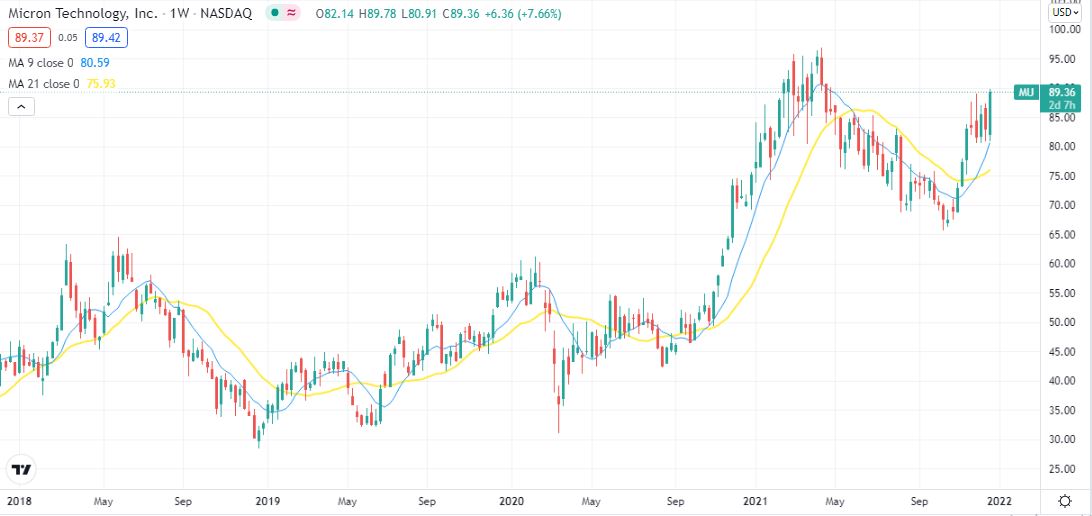Click the current price label 89.36

(x=1063, y=91)
